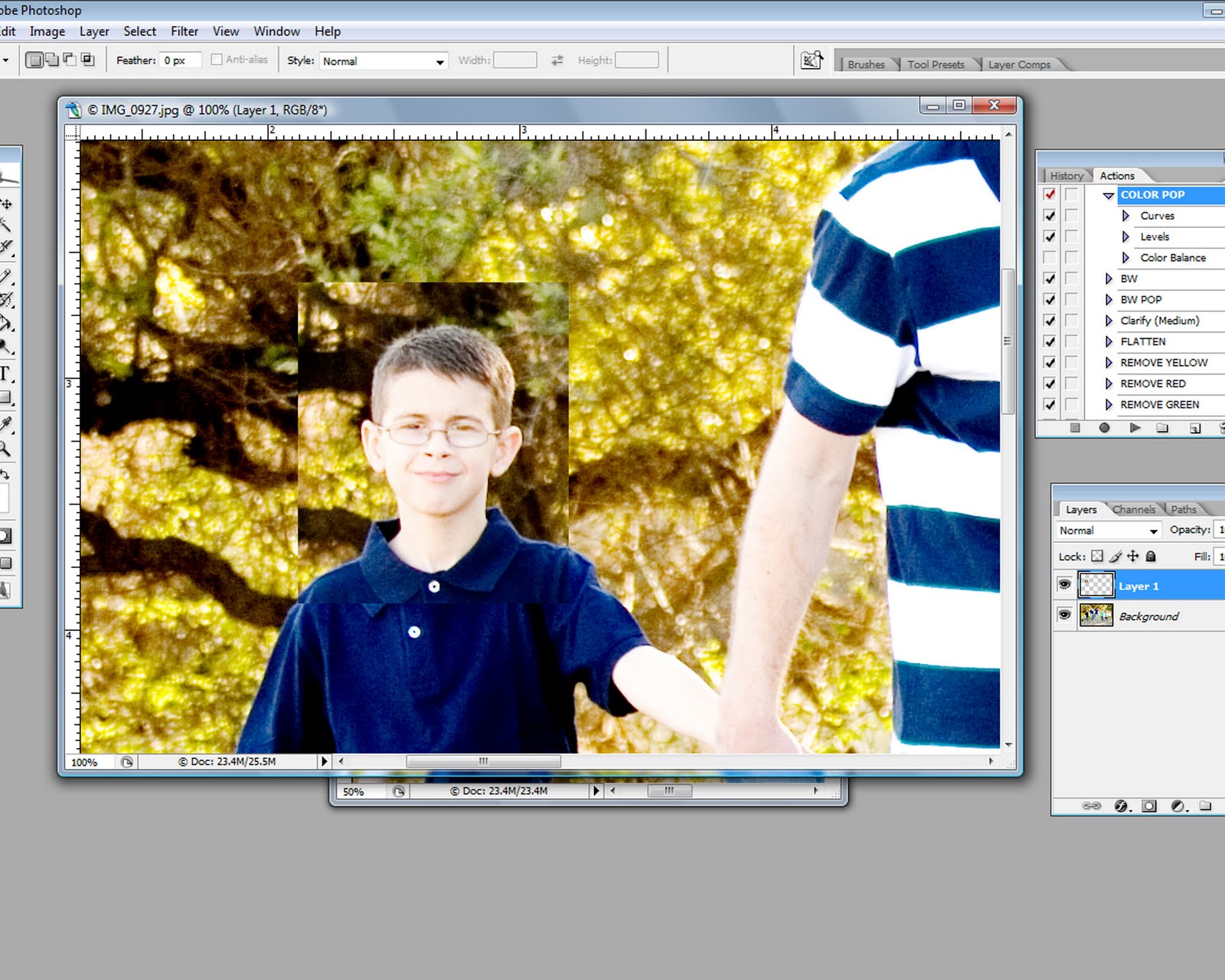Create a new action in Actions panel

click(x=1195, y=428)
